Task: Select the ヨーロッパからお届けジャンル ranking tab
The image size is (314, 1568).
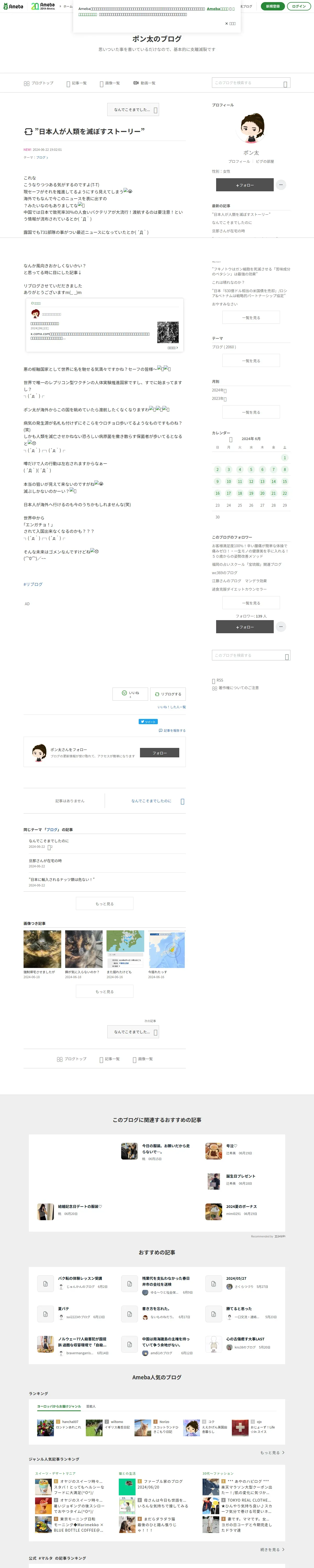Action: (x=59, y=1407)
